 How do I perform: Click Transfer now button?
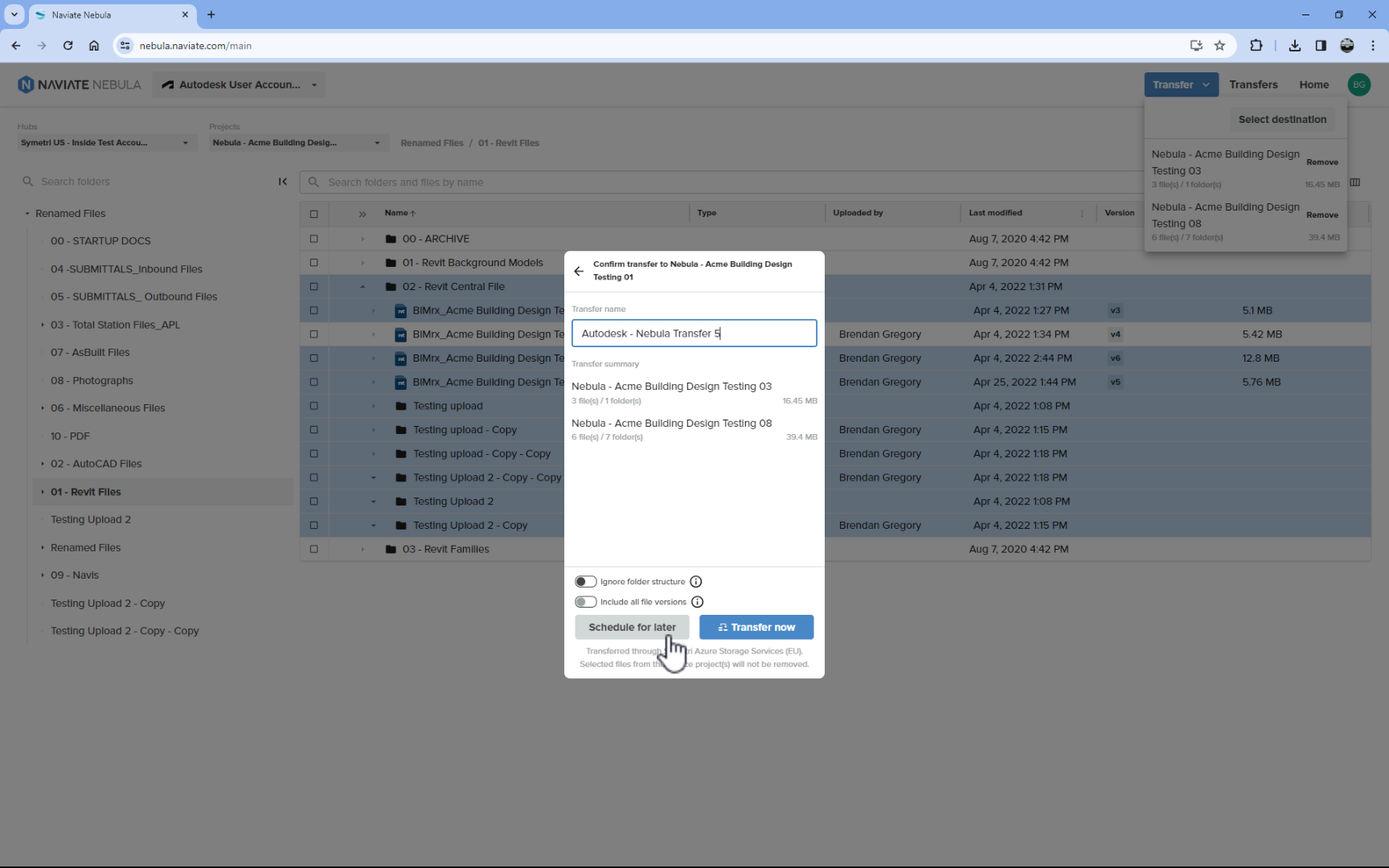point(756,627)
